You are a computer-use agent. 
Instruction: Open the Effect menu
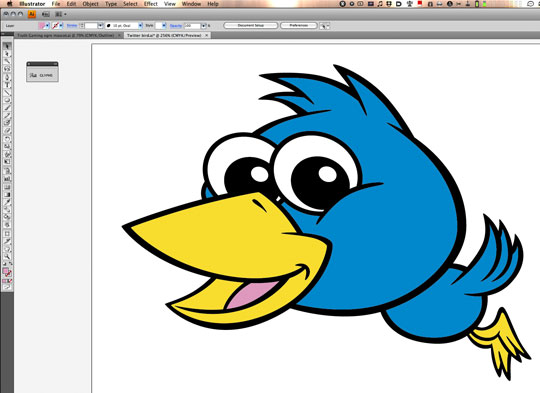[x=150, y=4]
